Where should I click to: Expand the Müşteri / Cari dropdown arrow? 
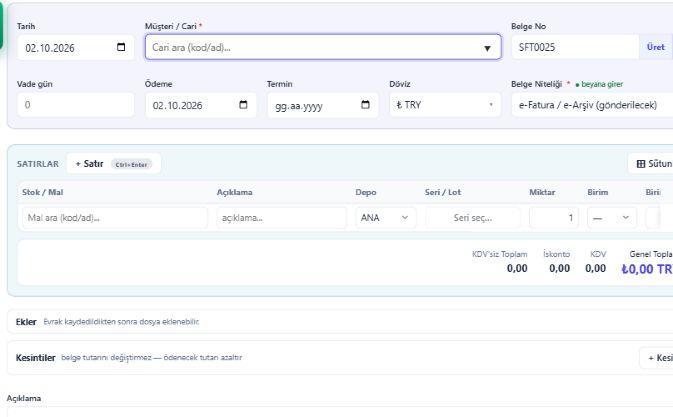click(487, 48)
